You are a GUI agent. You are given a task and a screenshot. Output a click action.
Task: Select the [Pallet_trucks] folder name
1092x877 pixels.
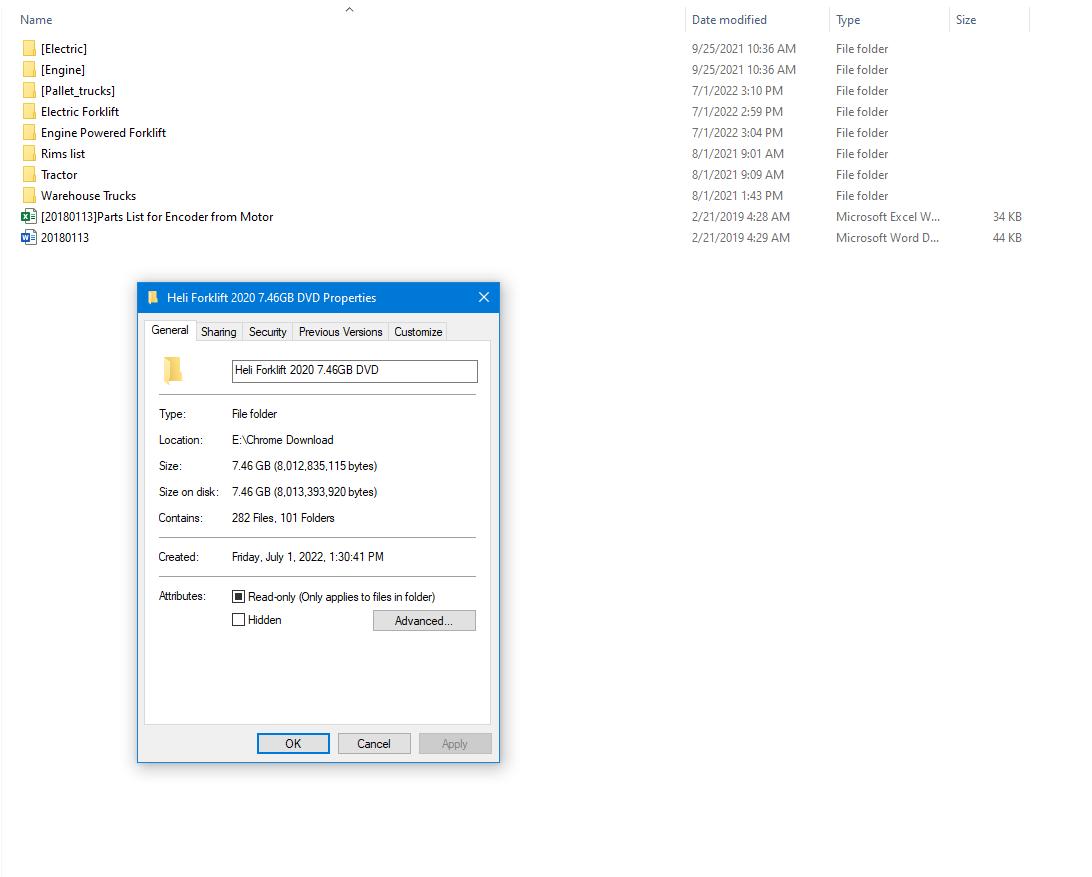pyautogui.click(x=78, y=91)
